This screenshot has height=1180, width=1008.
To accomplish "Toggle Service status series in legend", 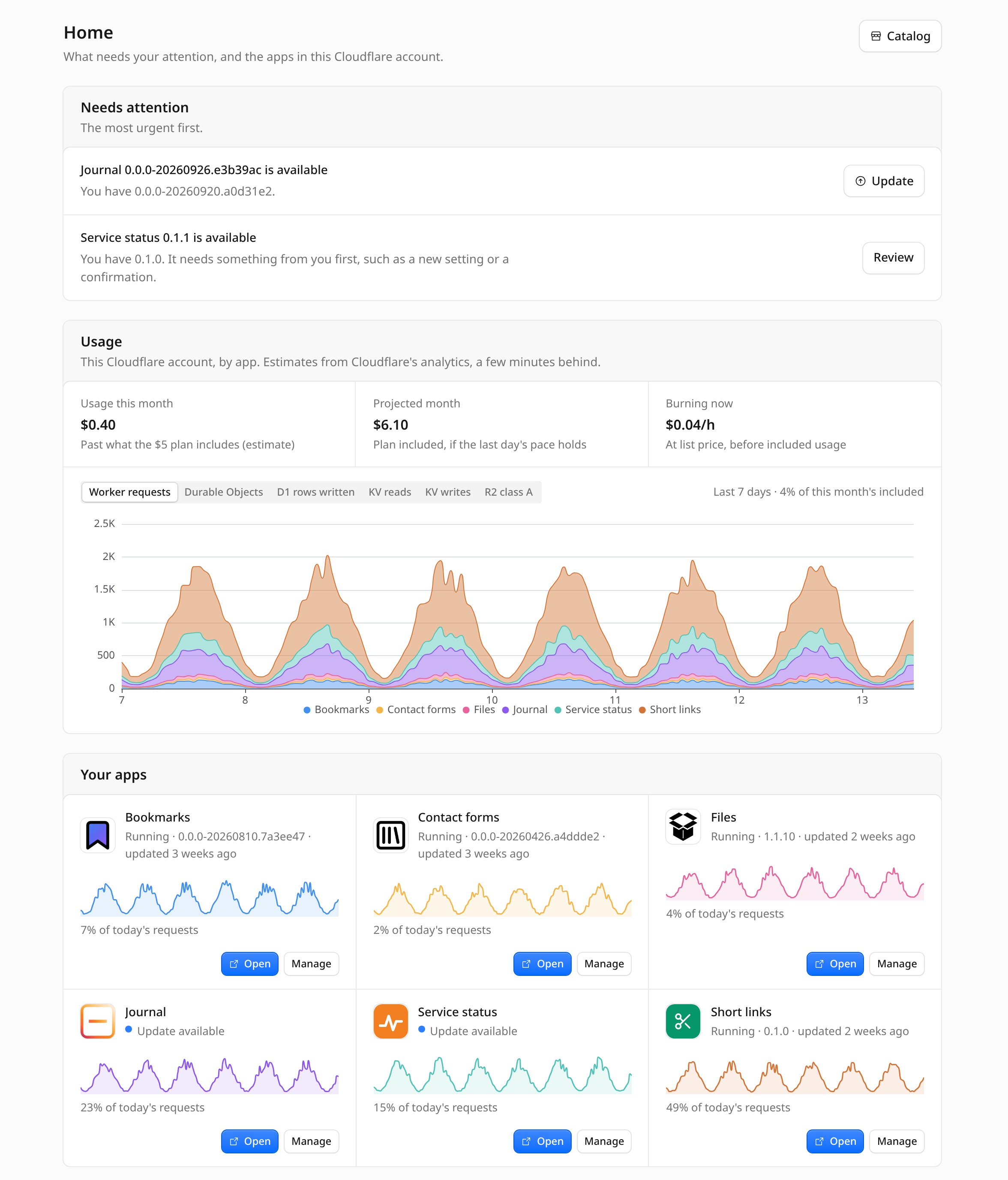I will (x=593, y=710).
